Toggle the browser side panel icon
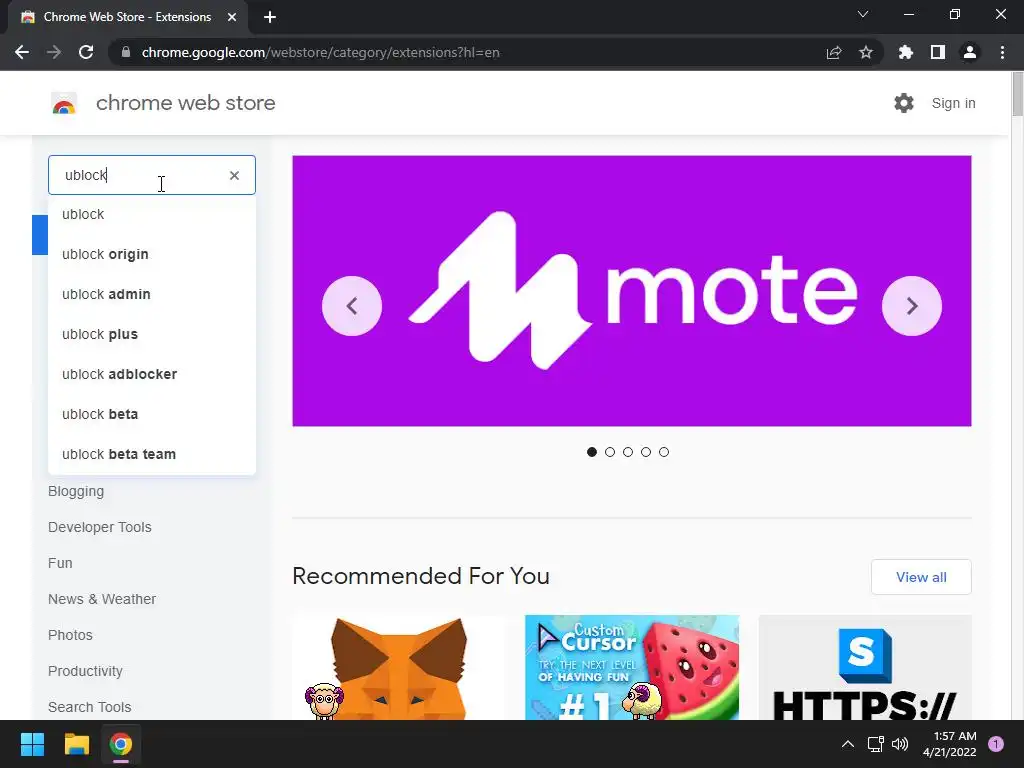The width and height of the screenshot is (1024, 768). [x=938, y=52]
